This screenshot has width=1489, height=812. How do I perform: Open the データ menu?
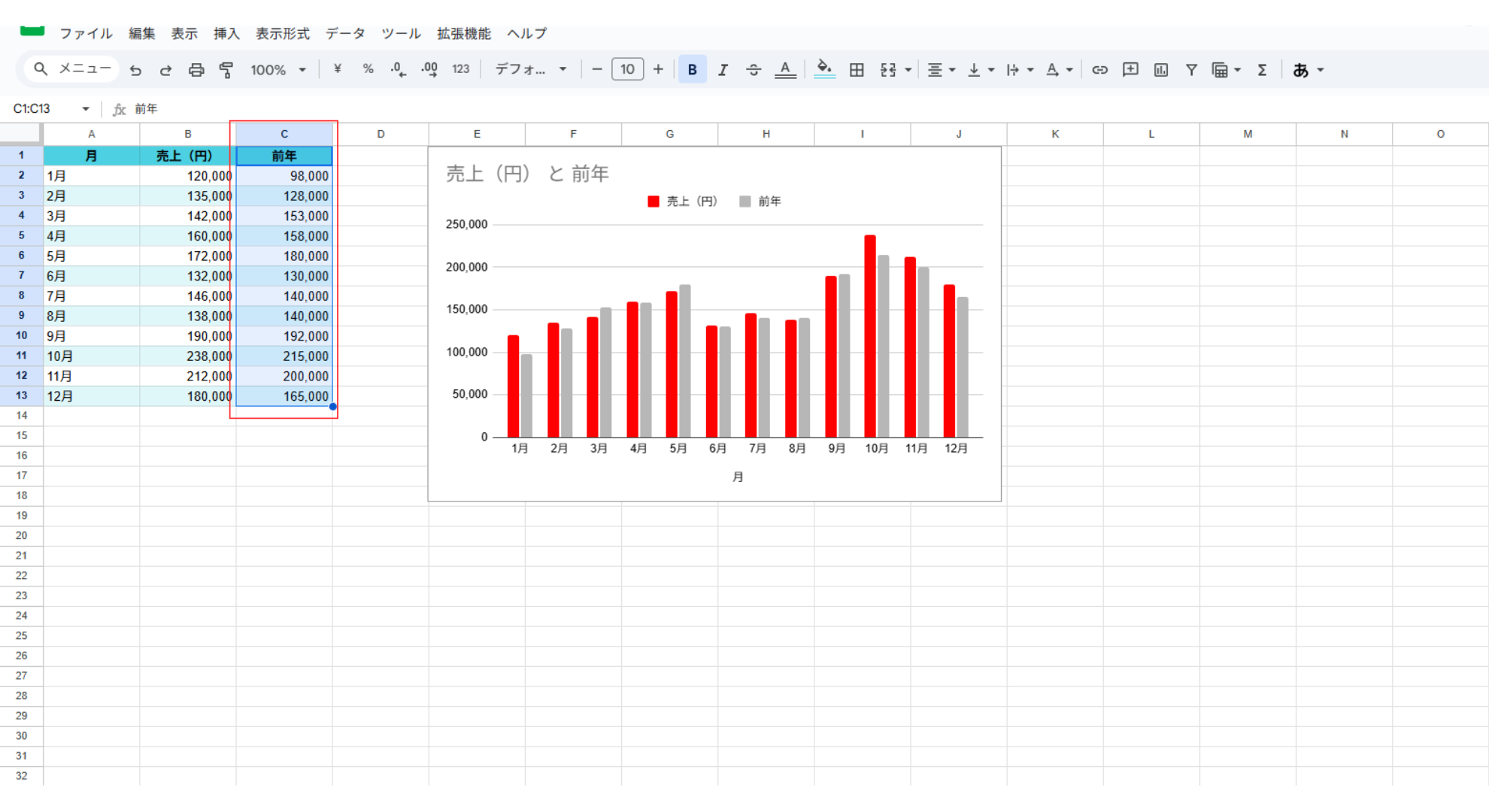[345, 33]
